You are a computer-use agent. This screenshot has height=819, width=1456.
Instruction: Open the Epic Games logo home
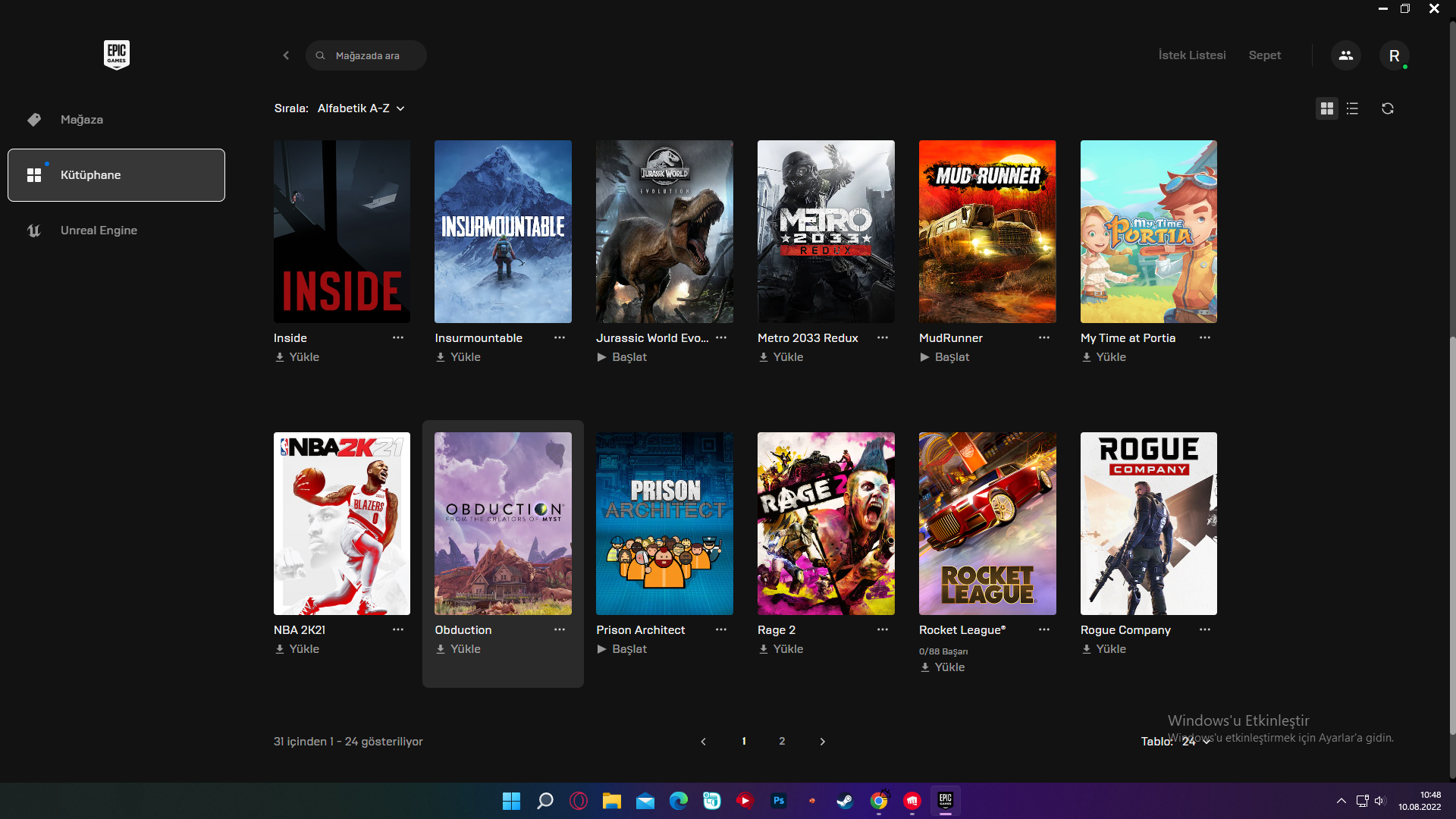pos(116,55)
